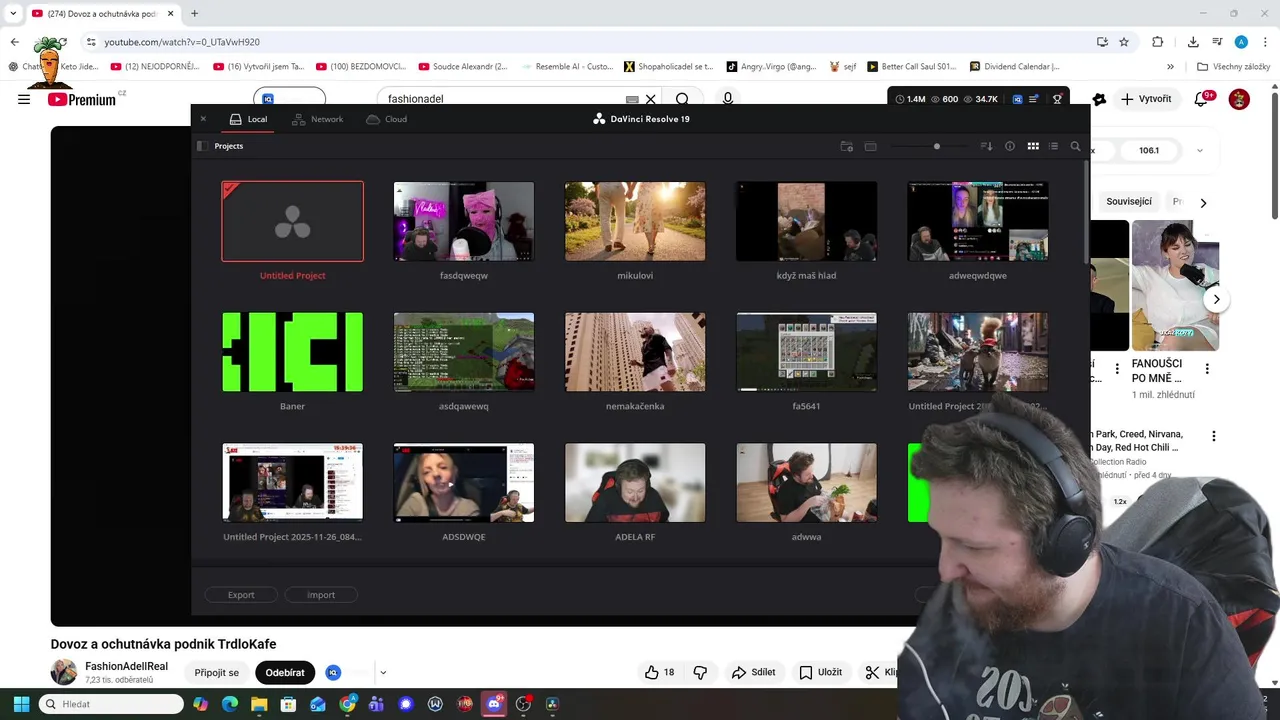This screenshot has height=720, width=1280.
Task: Open YouTube notifications bell
Action: [x=1202, y=99]
